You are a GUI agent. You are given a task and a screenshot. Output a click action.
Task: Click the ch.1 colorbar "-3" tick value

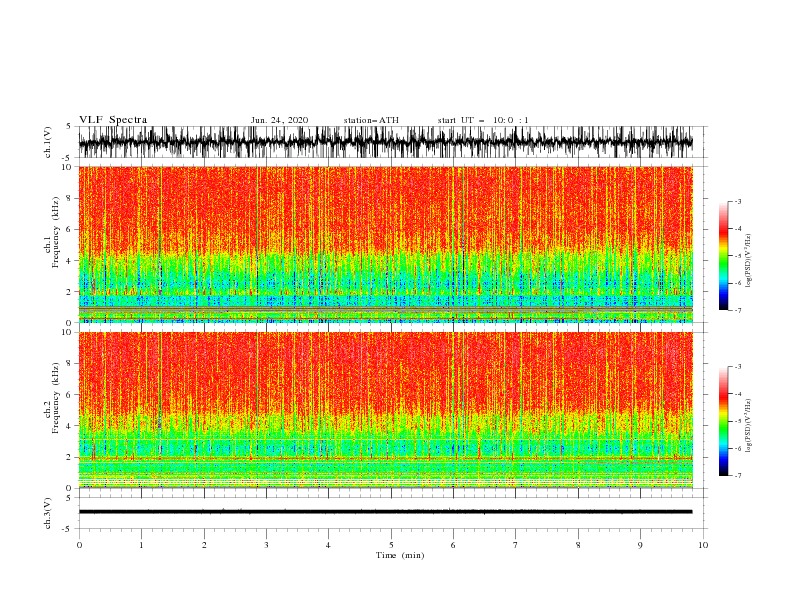(737, 201)
